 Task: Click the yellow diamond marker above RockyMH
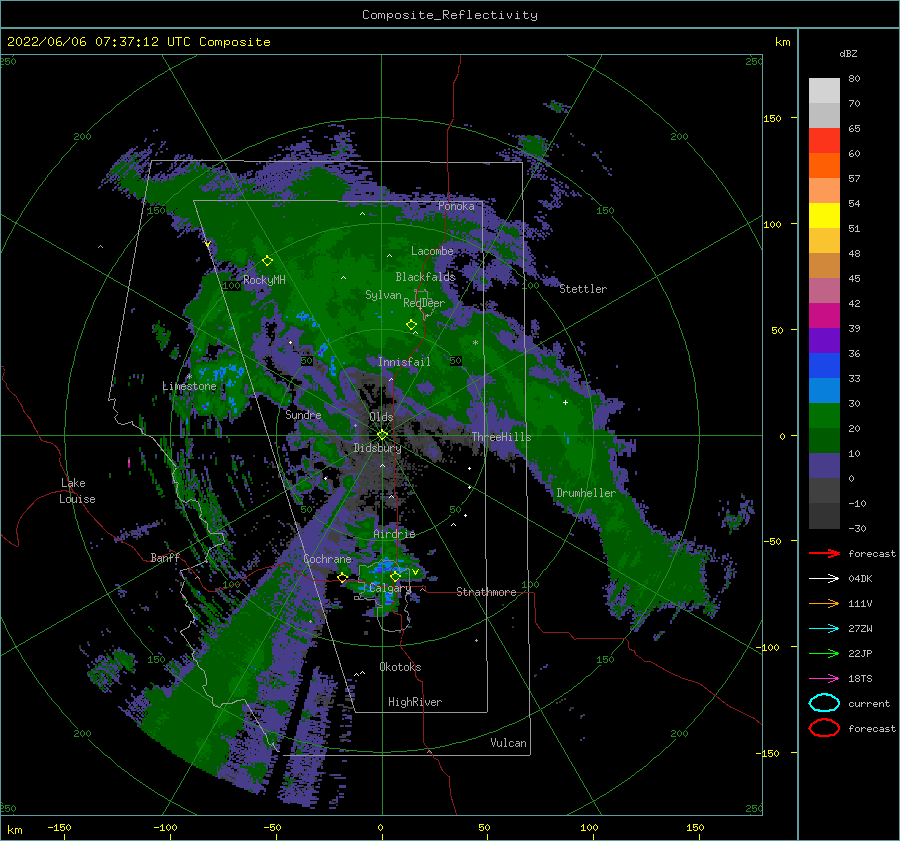point(267,261)
